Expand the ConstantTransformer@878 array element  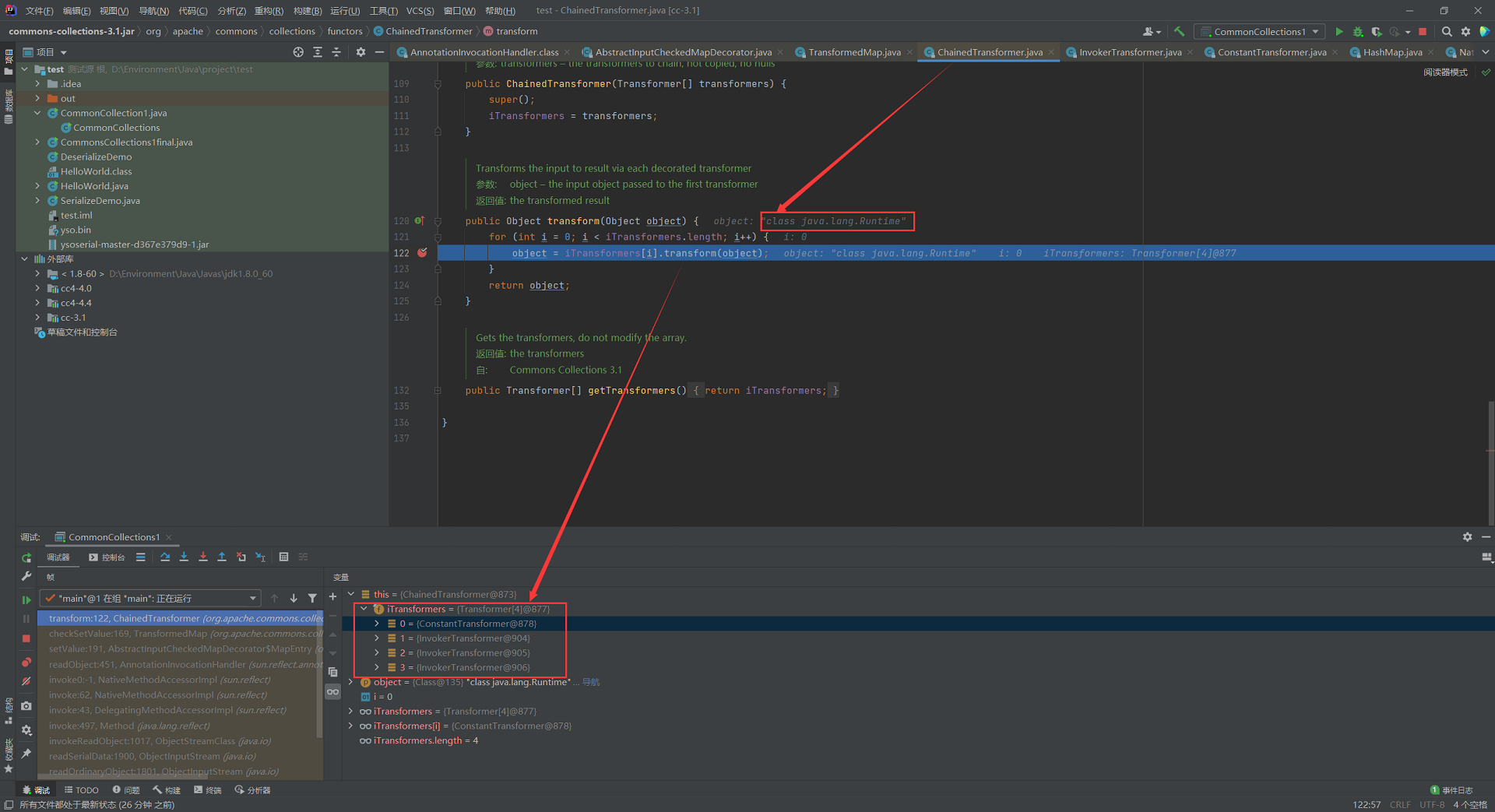click(x=377, y=624)
